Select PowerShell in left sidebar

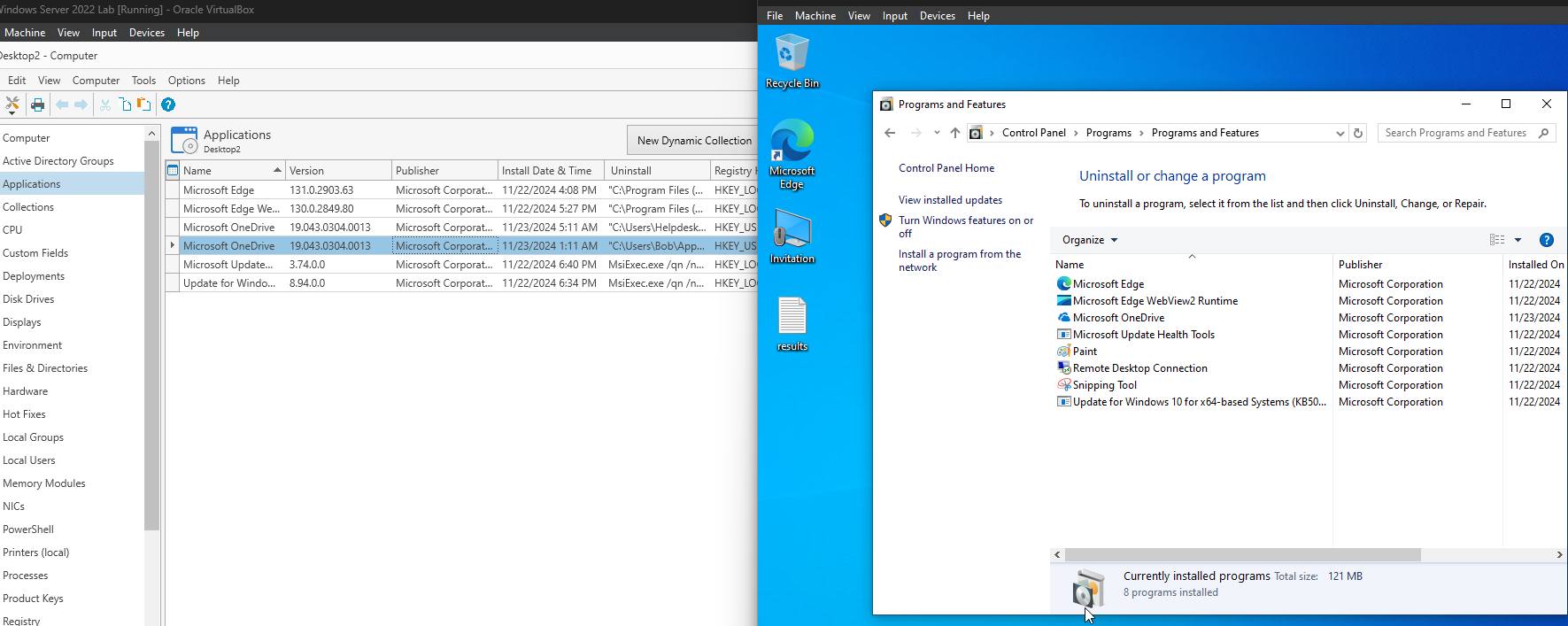(28, 529)
